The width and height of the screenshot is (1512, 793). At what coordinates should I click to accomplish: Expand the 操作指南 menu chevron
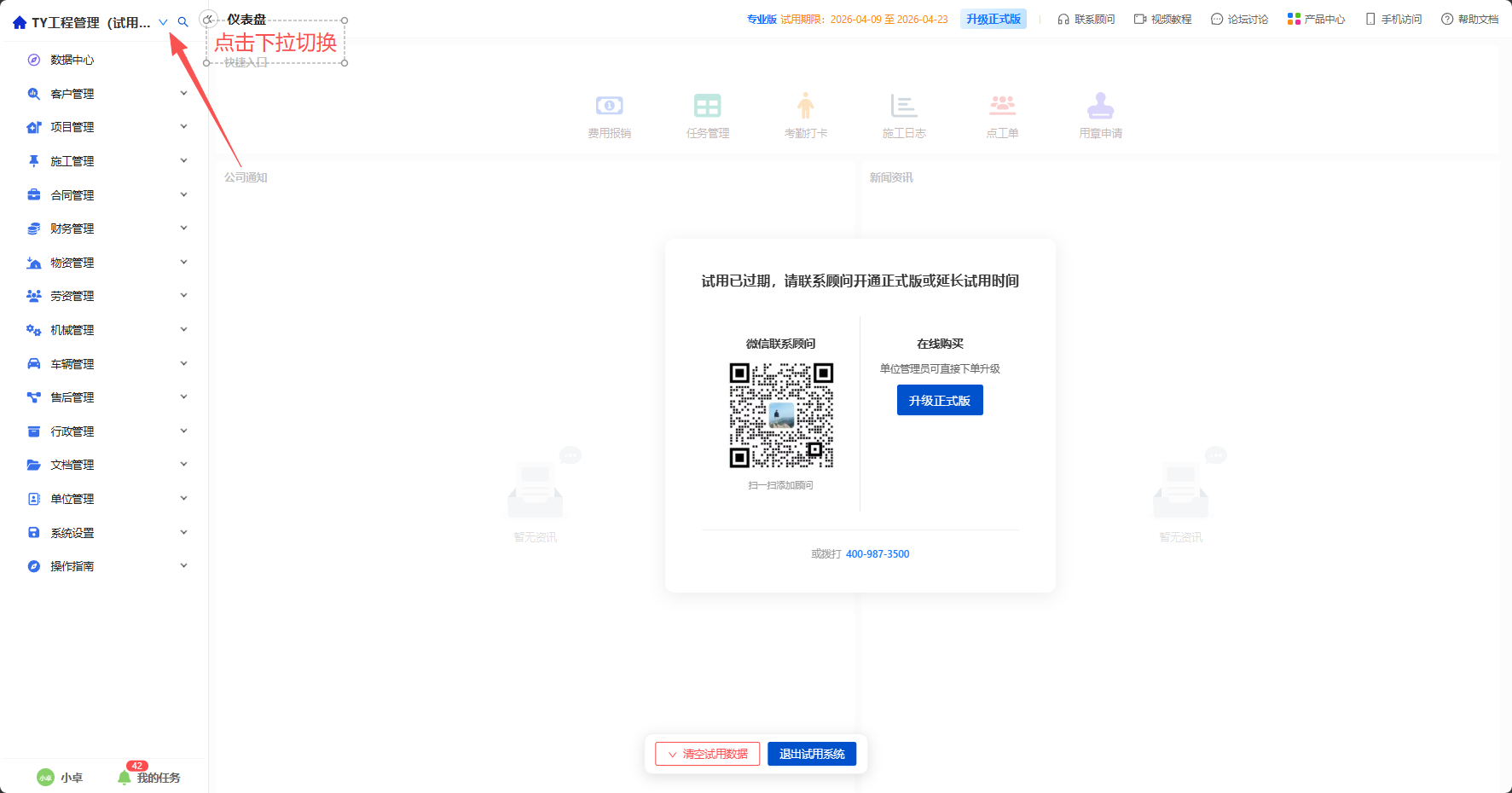click(183, 566)
